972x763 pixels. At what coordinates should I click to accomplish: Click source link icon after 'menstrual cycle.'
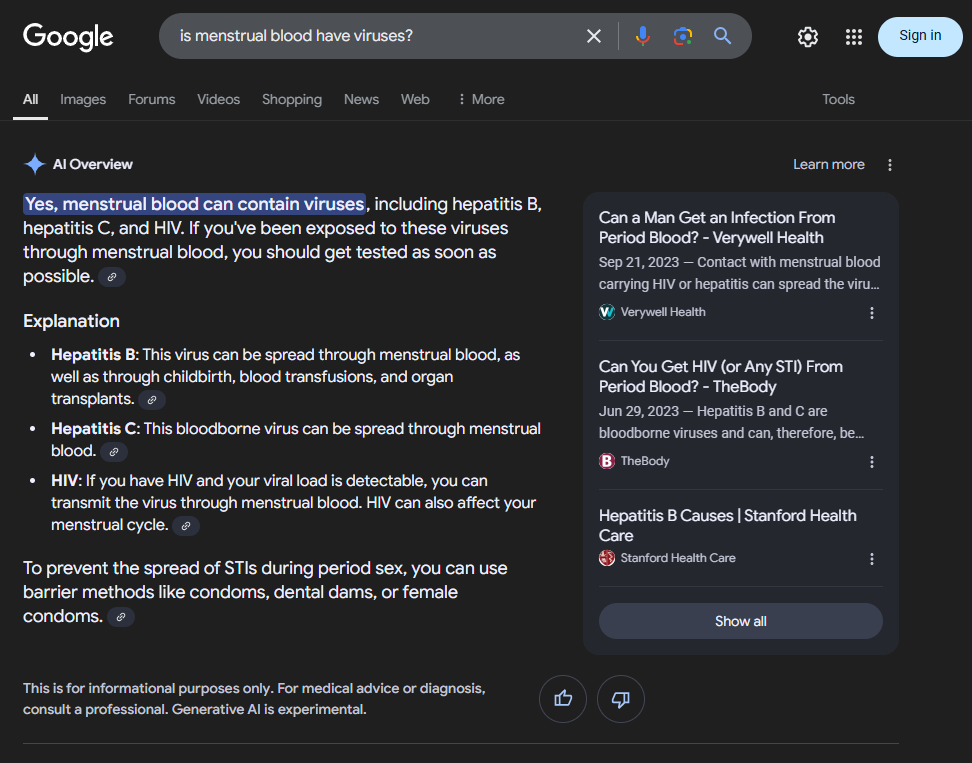pos(186,526)
